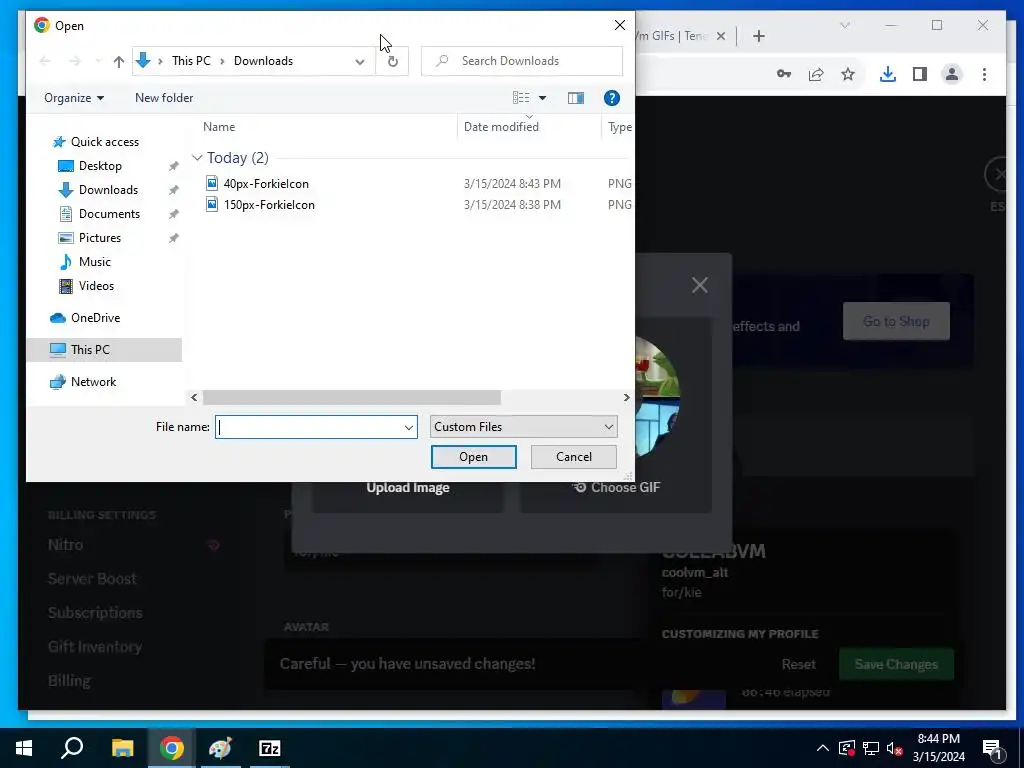The width and height of the screenshot is (1024, 768).
Task: Open Chrome password key icon
Action: point(784,74)
